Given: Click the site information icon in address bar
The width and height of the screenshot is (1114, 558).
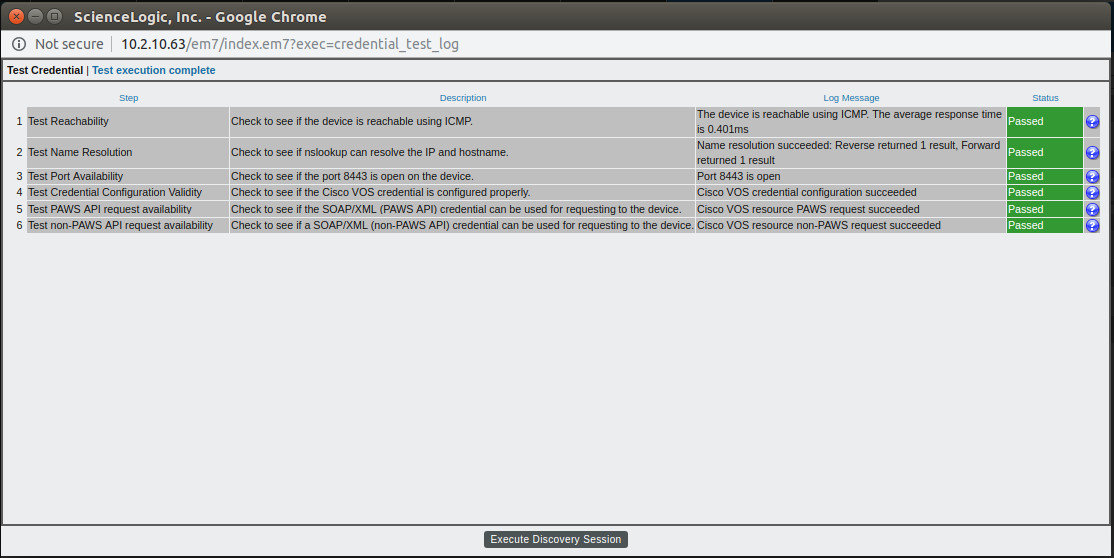Looking at the screenshot, I should tap(19, 44).
